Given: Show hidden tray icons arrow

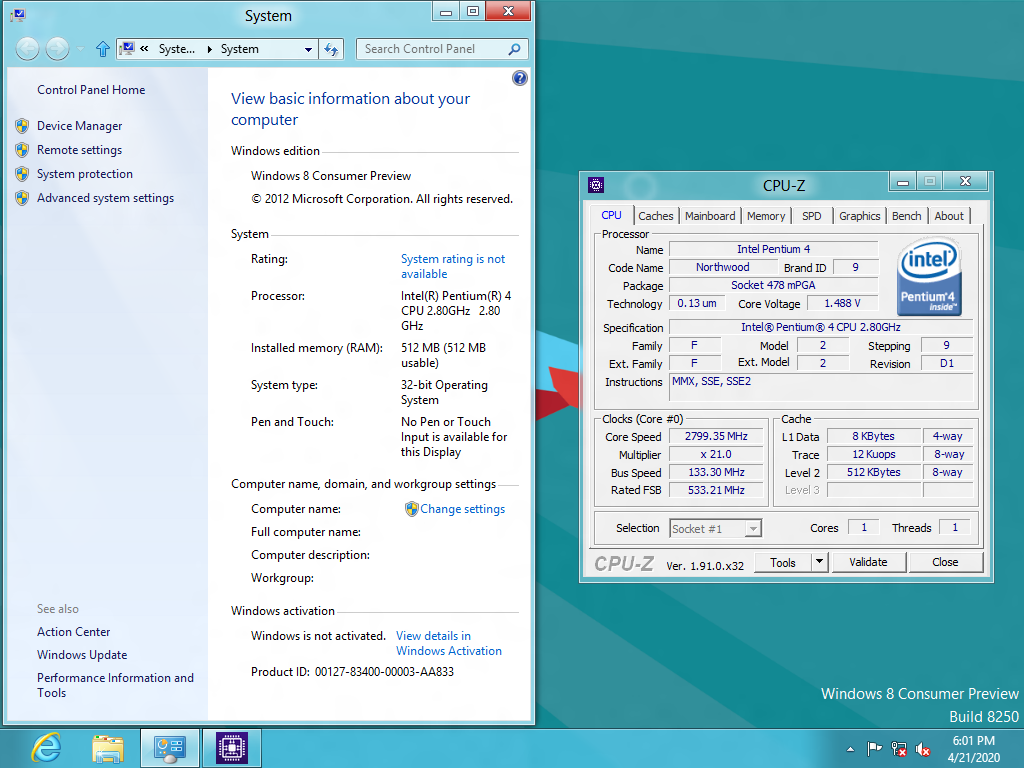Looking at the screenshot, I should tap(850, 749).
